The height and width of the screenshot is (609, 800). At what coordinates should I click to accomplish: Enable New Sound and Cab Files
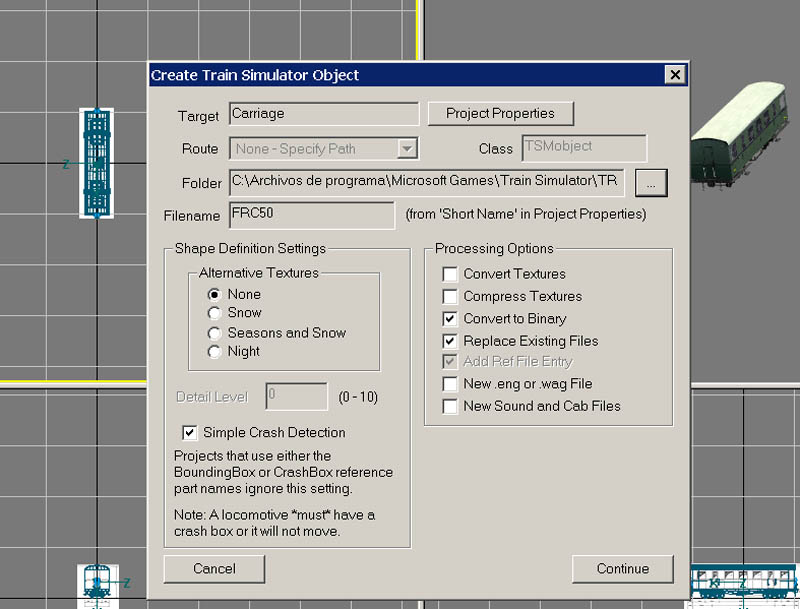click(x=451, y=406)
